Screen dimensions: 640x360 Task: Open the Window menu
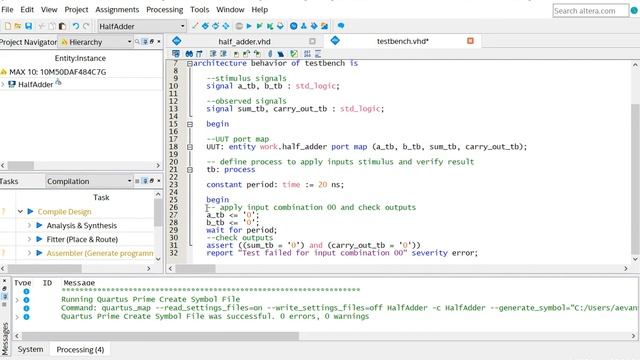click(x=230, y=9)
